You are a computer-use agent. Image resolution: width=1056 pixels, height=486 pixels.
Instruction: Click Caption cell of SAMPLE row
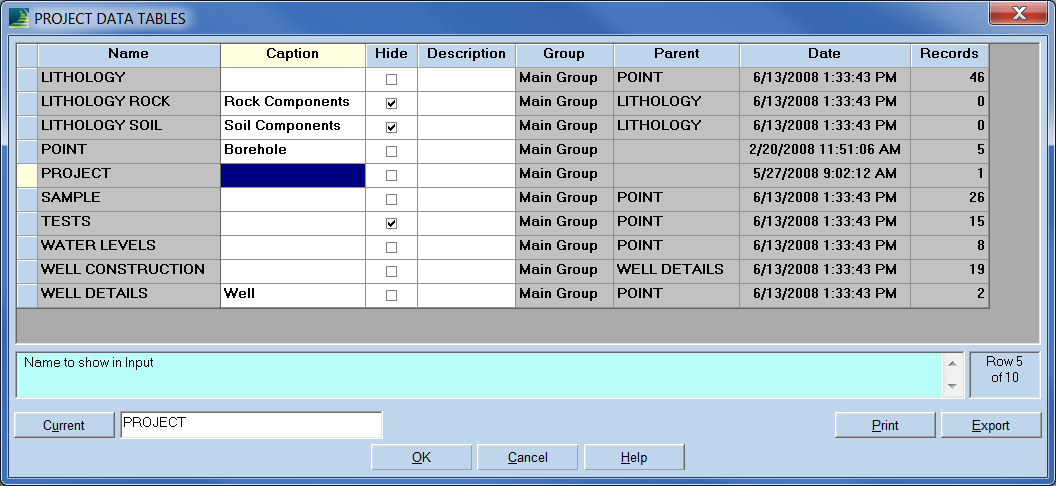[x=293, y=199]
